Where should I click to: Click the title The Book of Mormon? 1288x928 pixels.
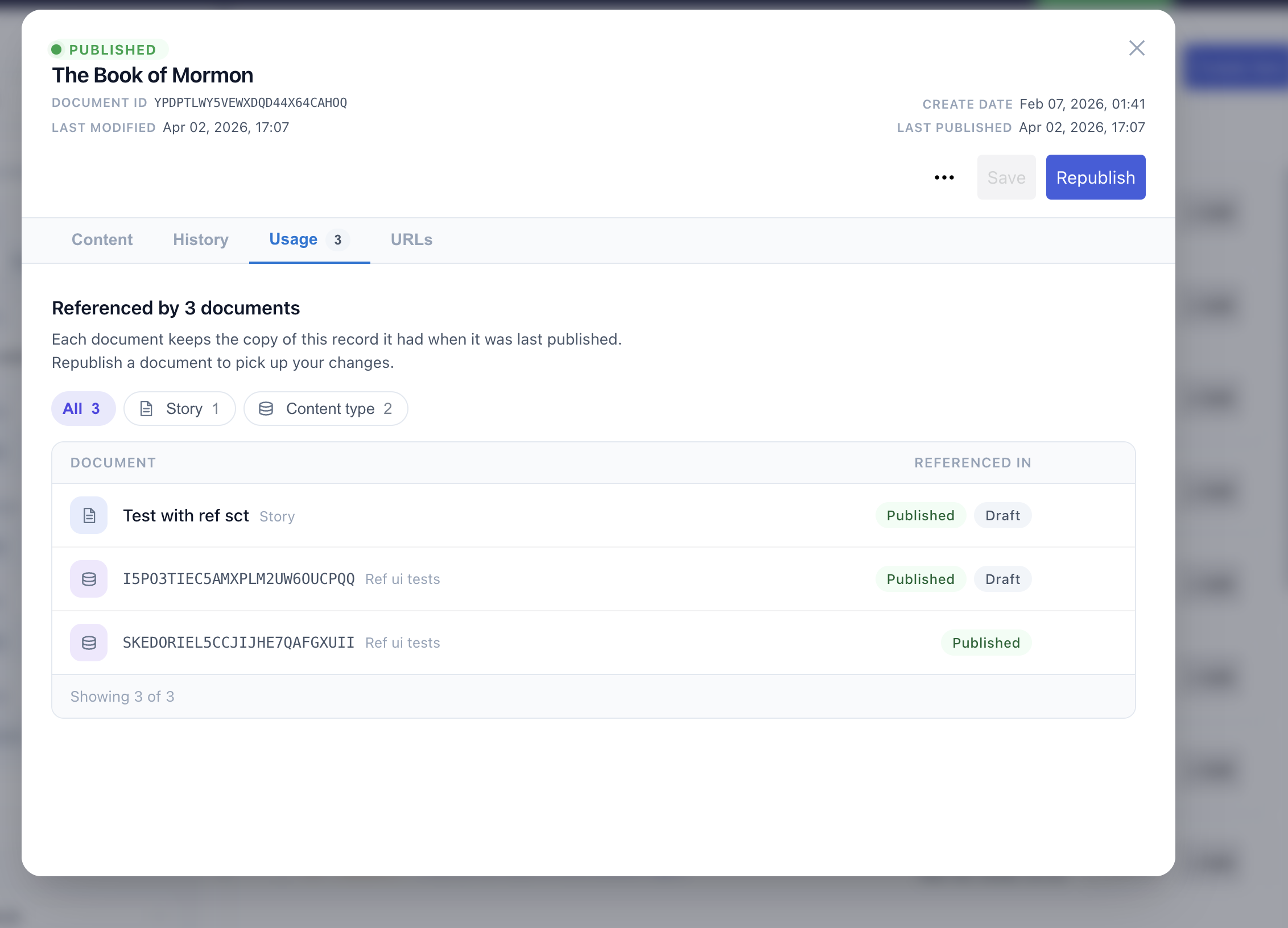[152, 75]
